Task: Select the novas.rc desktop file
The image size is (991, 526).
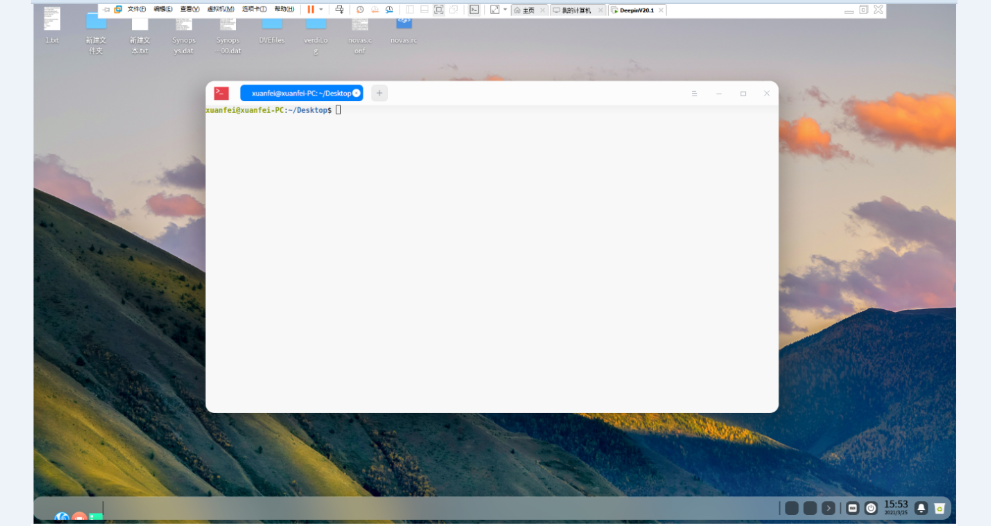Action: (x=404, y=30)
